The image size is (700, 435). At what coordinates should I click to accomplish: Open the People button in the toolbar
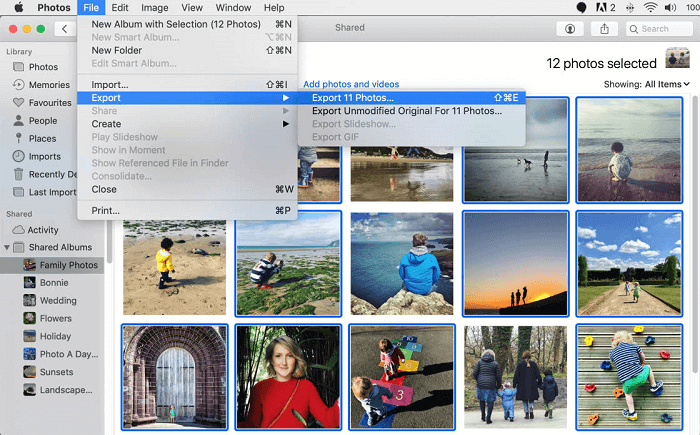point(571,30)
